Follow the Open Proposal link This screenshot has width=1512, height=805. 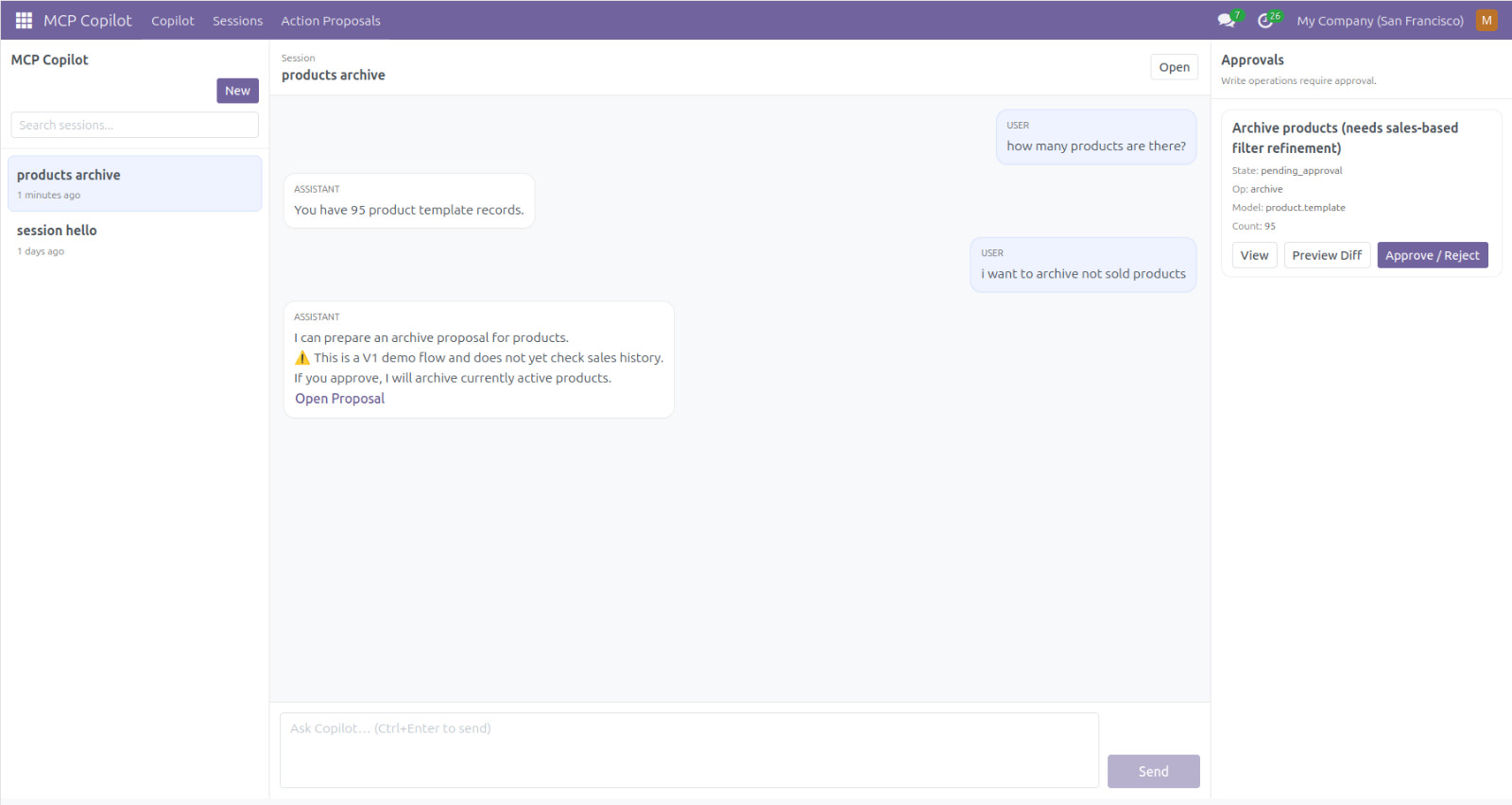coord(339,399)
